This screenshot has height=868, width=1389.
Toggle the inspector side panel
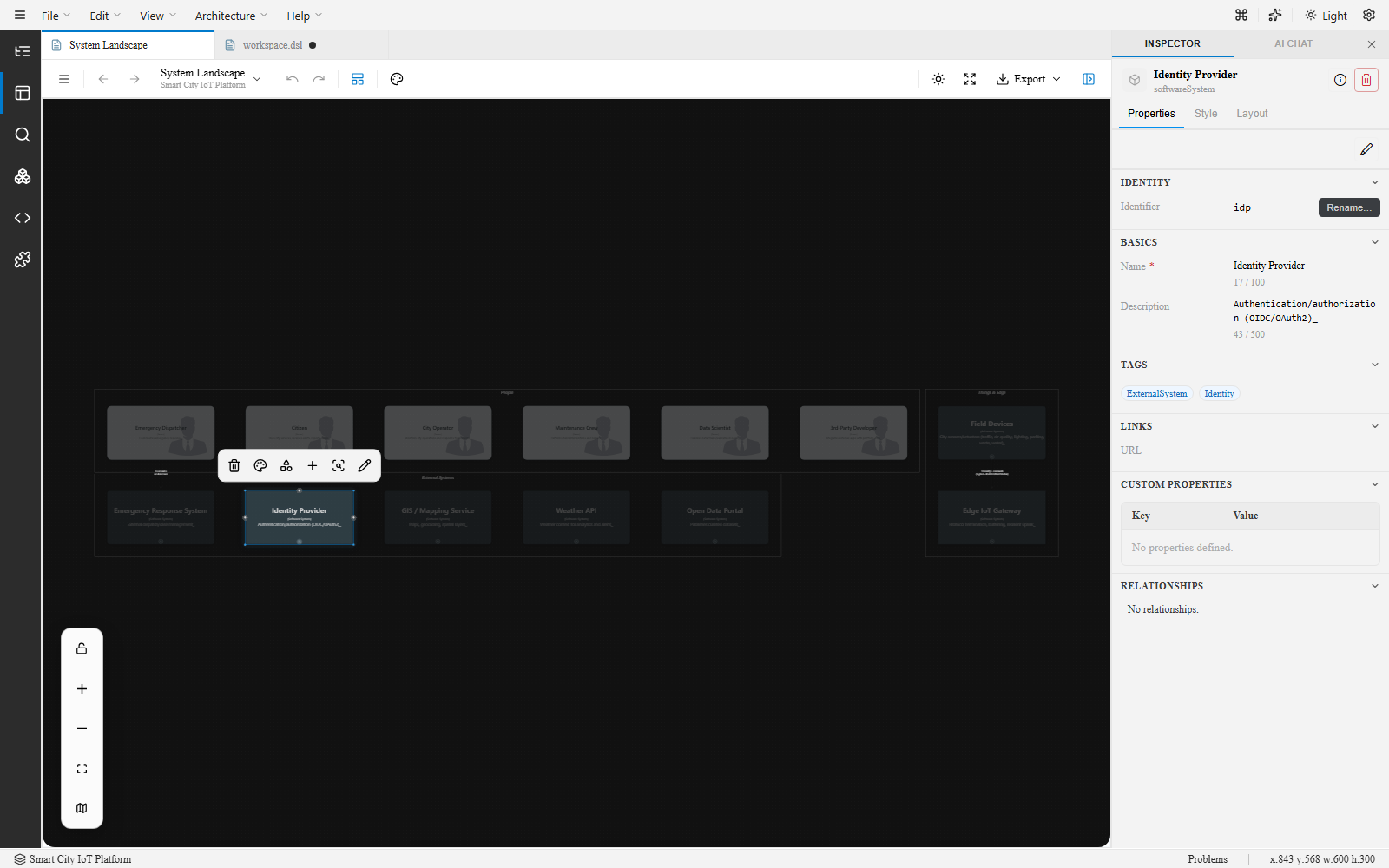1089,79
